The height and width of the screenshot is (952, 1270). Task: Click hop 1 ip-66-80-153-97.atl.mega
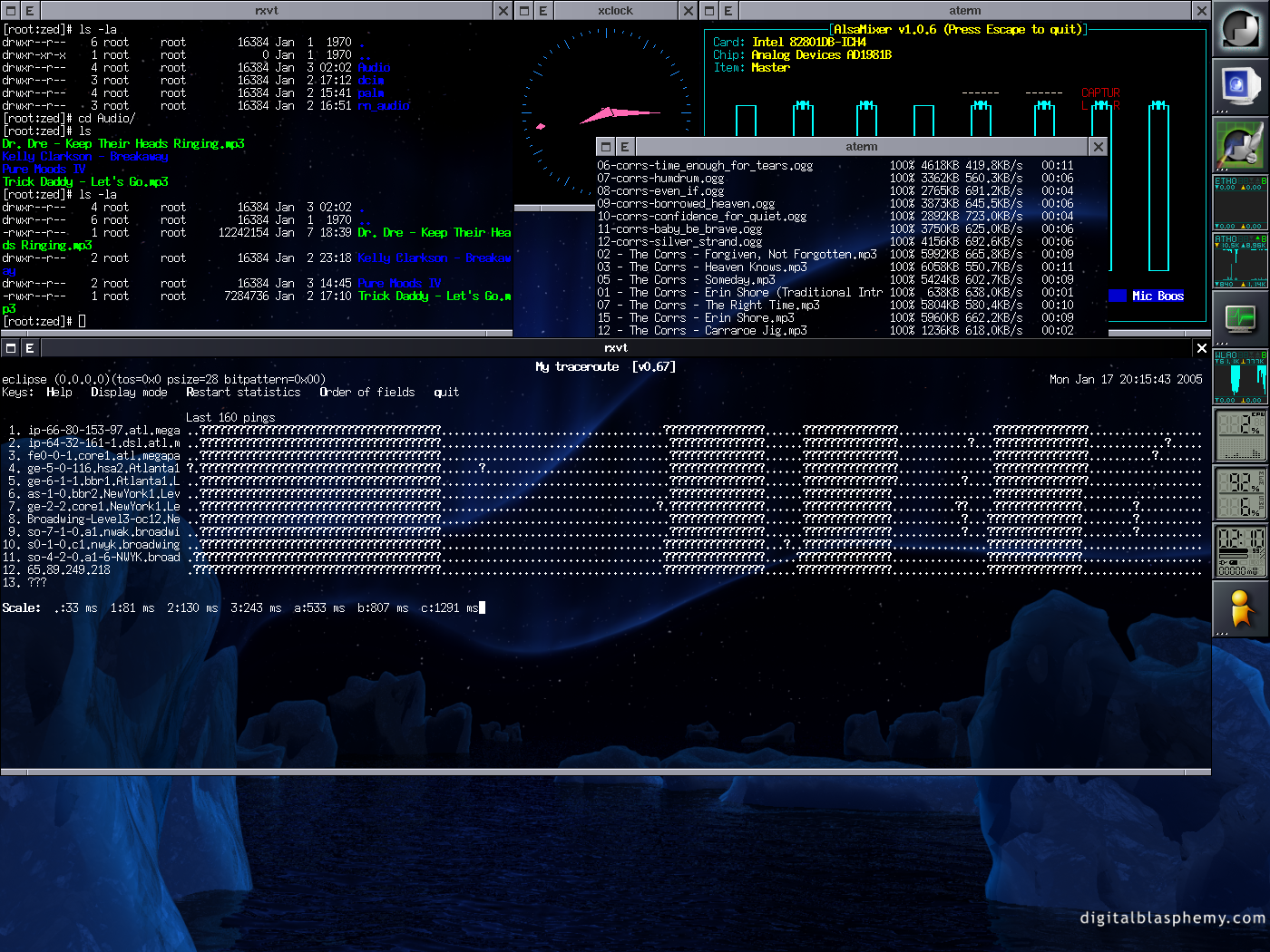pos(104,431)
